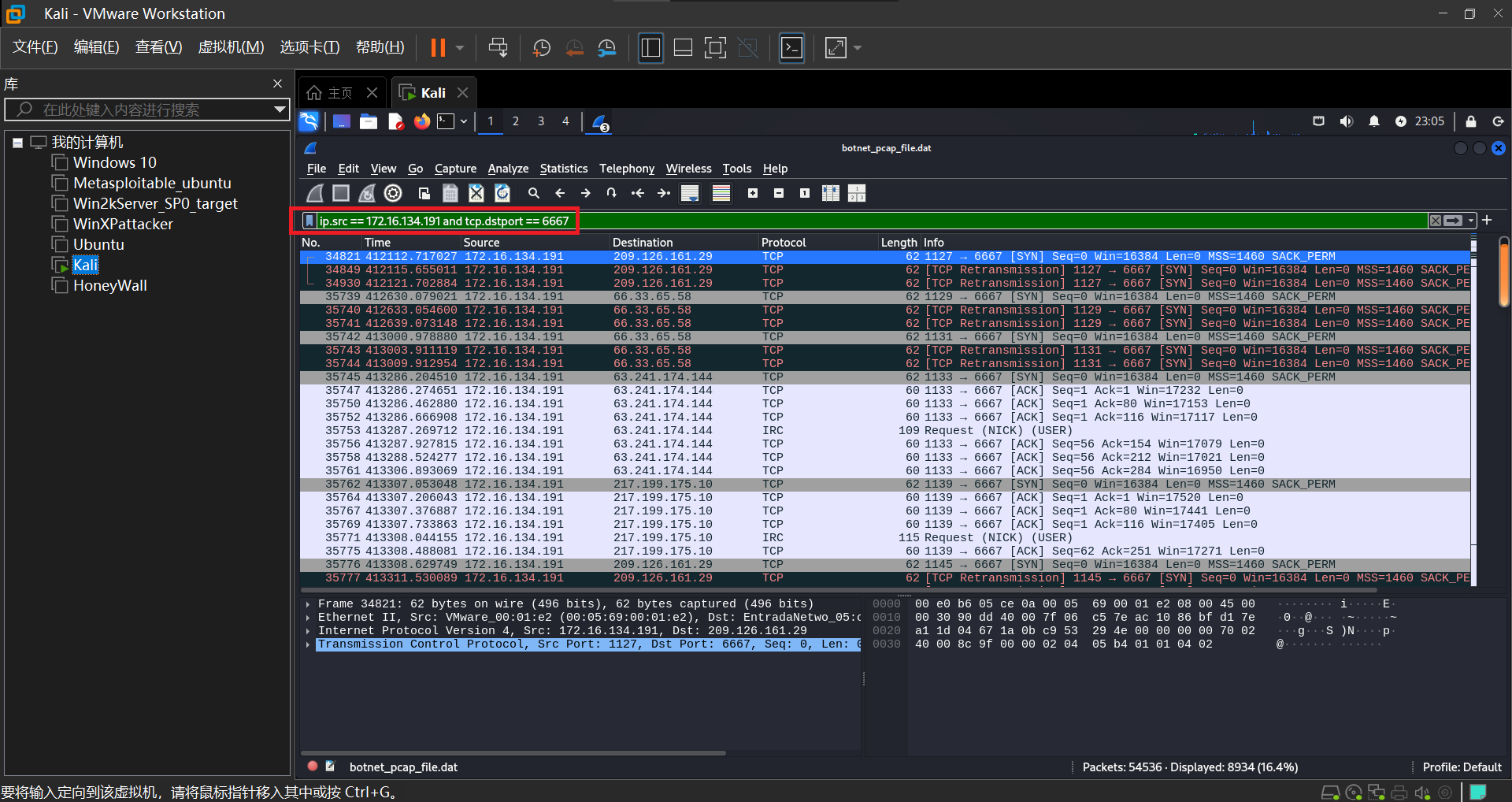This screenshot has width=1512, height=802.
Task: Open Wireshark capture options gear icon
Action: 393,193
